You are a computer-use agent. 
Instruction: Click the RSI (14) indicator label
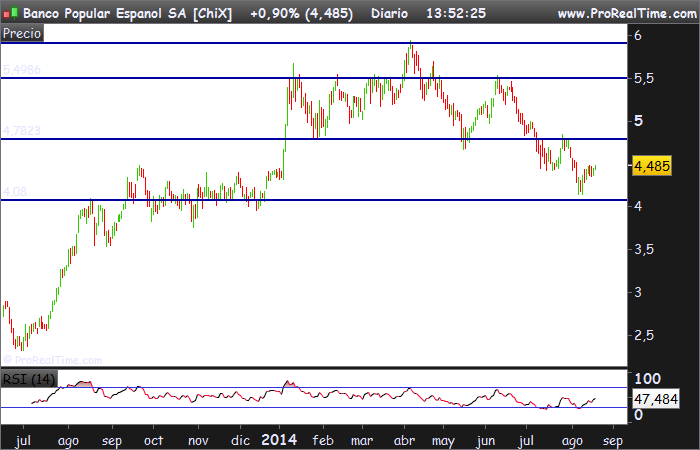[x=29, y=379]
